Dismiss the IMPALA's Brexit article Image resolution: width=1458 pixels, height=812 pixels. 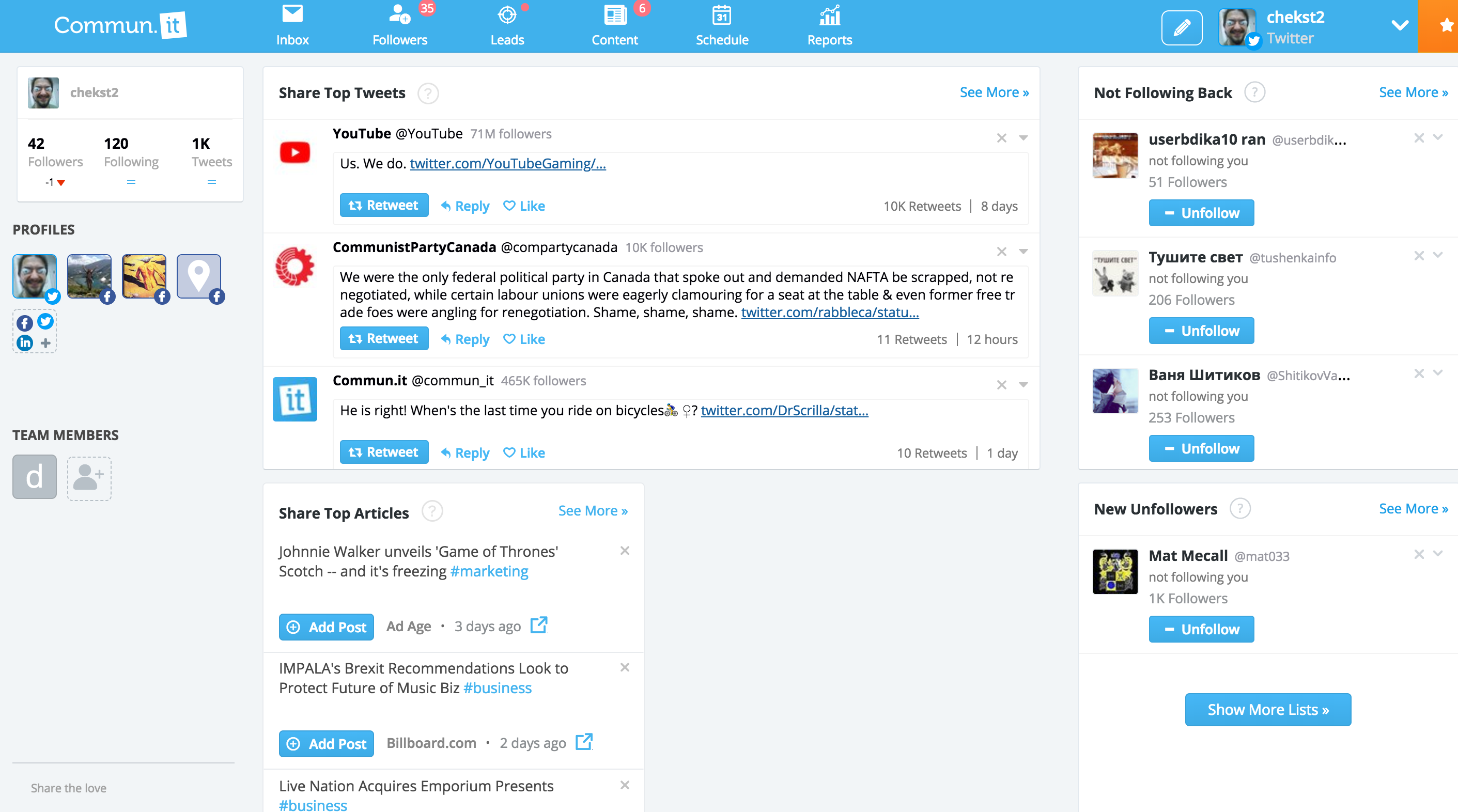624,667
